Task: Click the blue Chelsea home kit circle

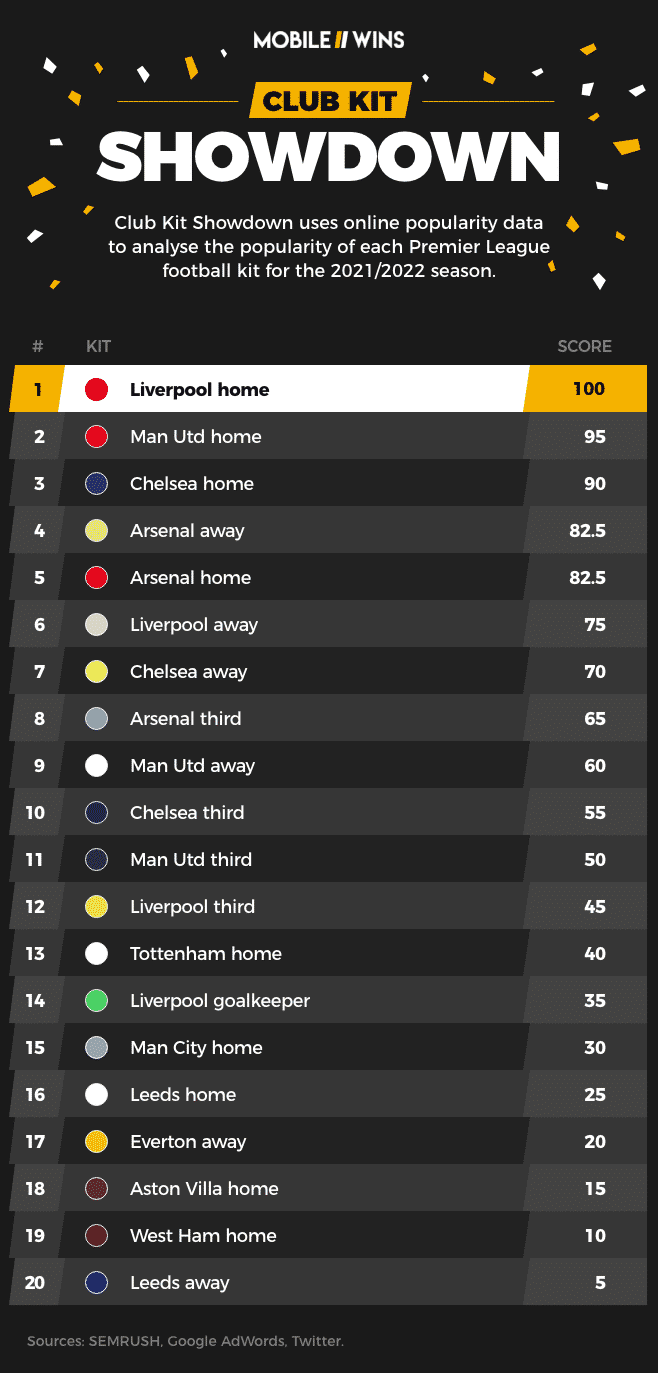Action: tap(97, 484)
